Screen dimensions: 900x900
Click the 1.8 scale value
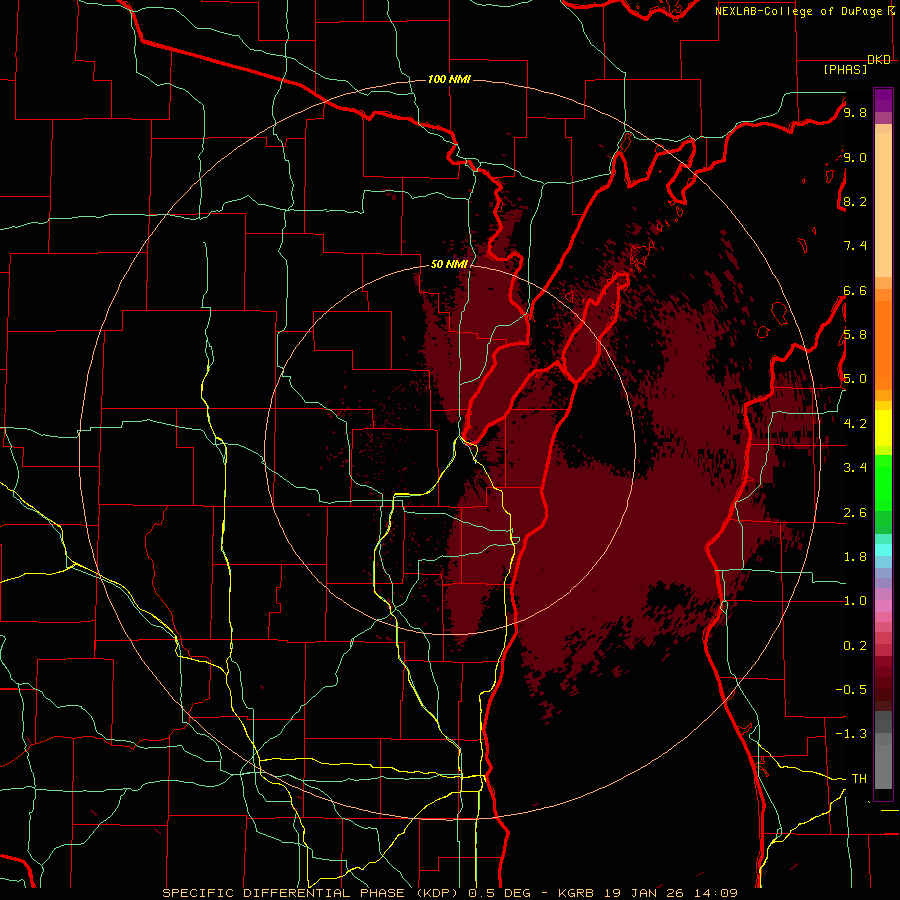tap(855, 557)
